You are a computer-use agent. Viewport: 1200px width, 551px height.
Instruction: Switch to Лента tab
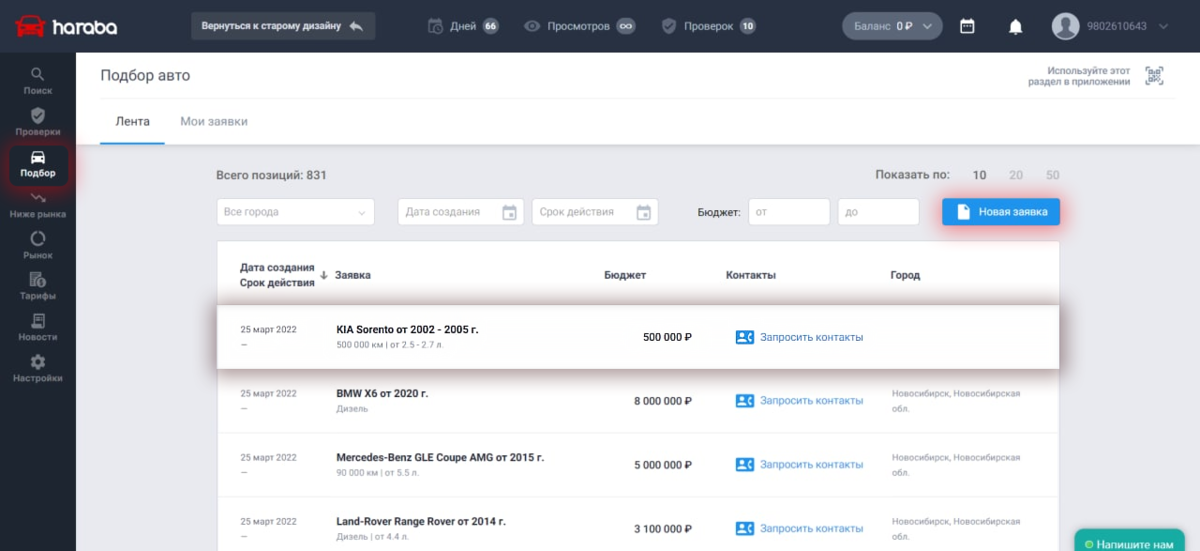click(132, 122)
